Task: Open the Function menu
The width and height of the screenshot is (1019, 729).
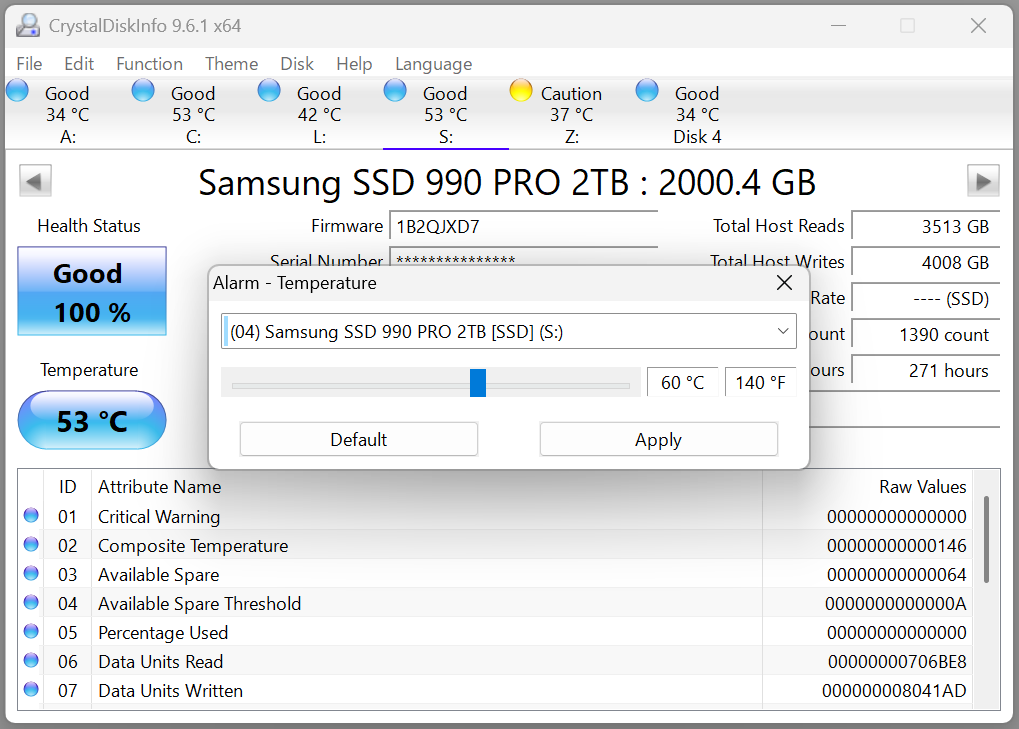Action: [x=148, y=63]
